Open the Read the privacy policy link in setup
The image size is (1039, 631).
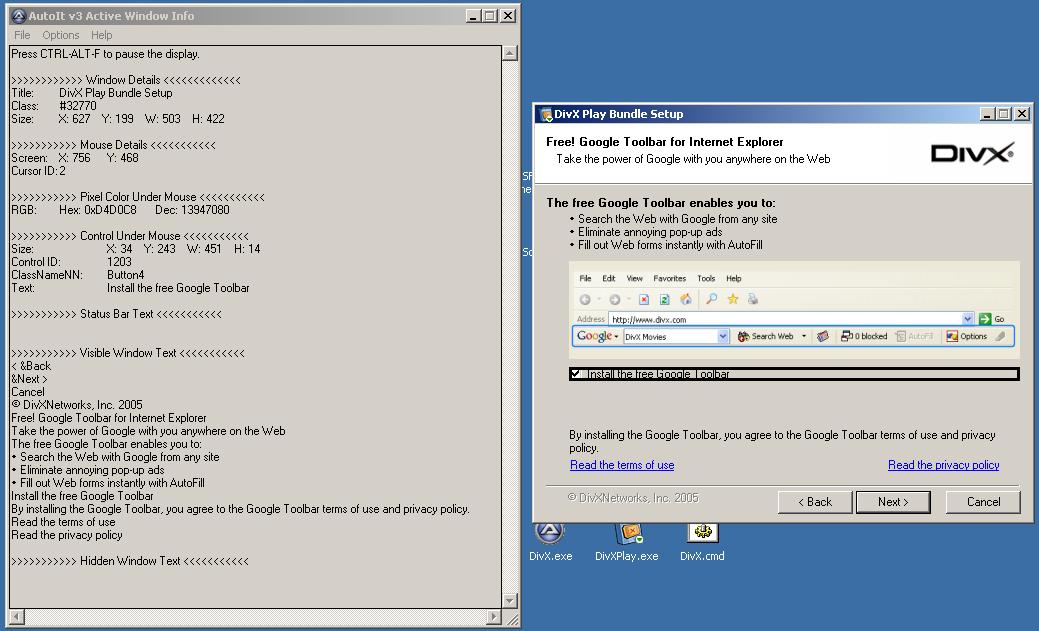point(944,465)
